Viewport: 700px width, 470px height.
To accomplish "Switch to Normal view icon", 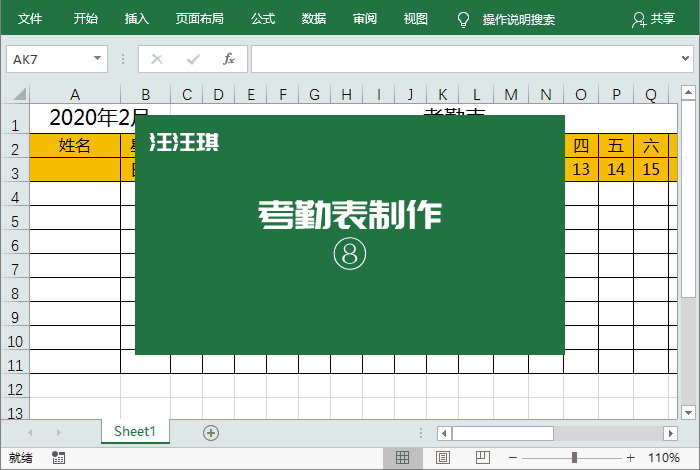I will point(402,458).
